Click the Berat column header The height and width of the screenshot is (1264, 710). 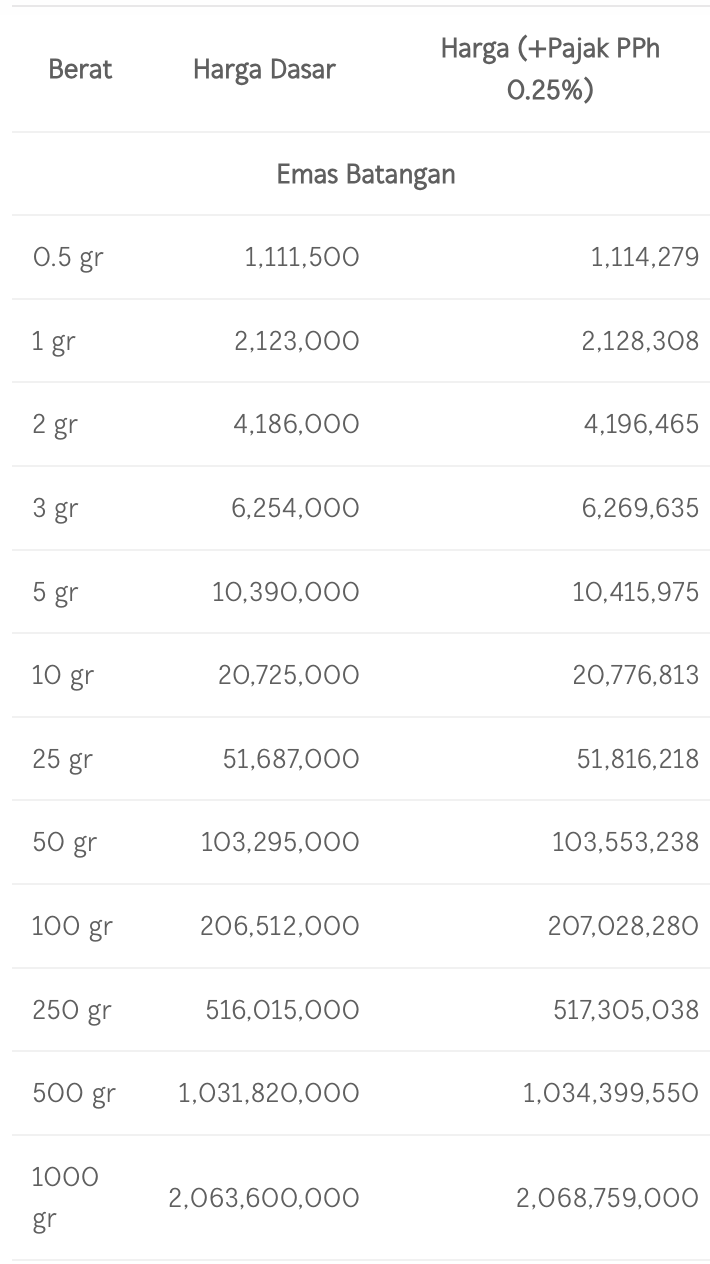click(80, 69)
